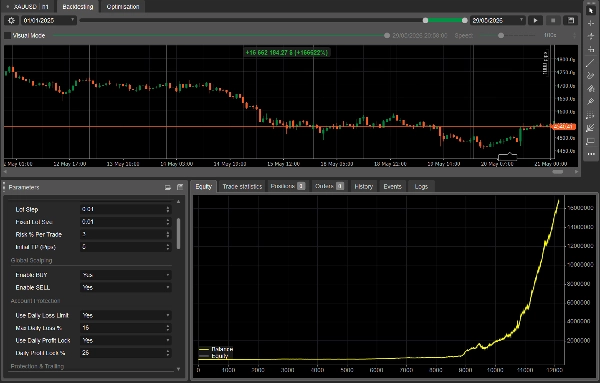Screen dimensions: 600x383
Task: Click the fixed lot size input field
Action: click(x=122, y=222)
